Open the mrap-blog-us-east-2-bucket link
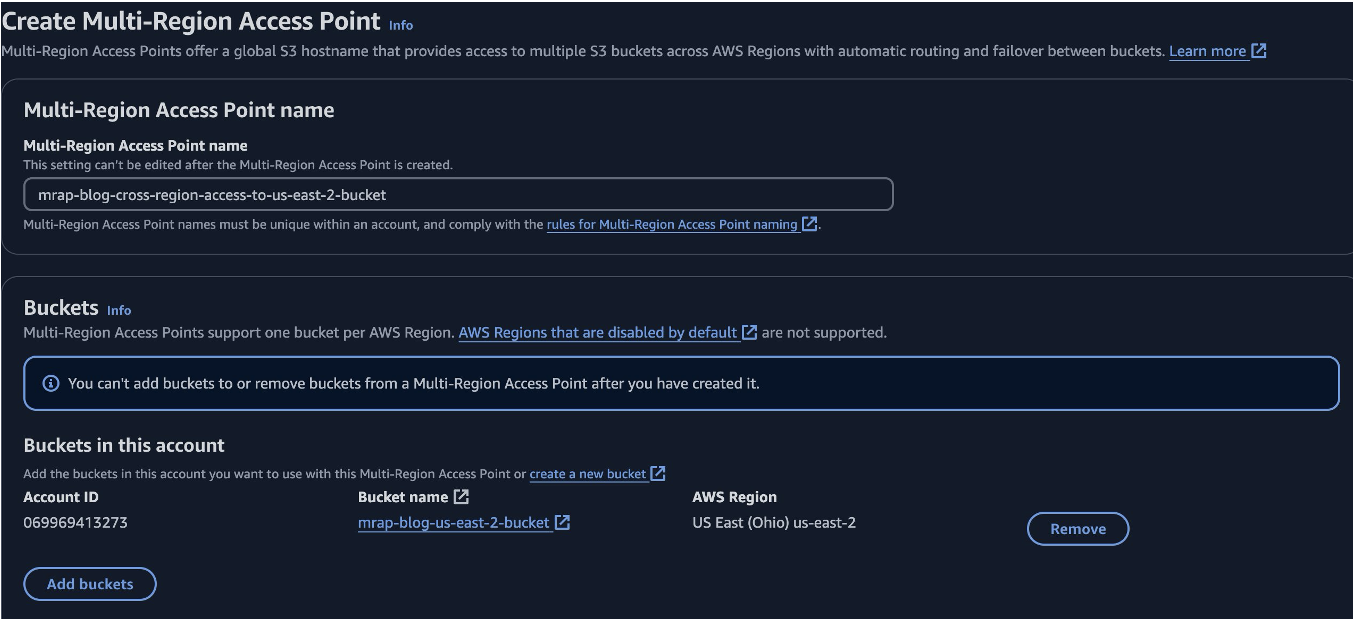Viewport: 1353px width, 619px height. click(x=452, y=522)
